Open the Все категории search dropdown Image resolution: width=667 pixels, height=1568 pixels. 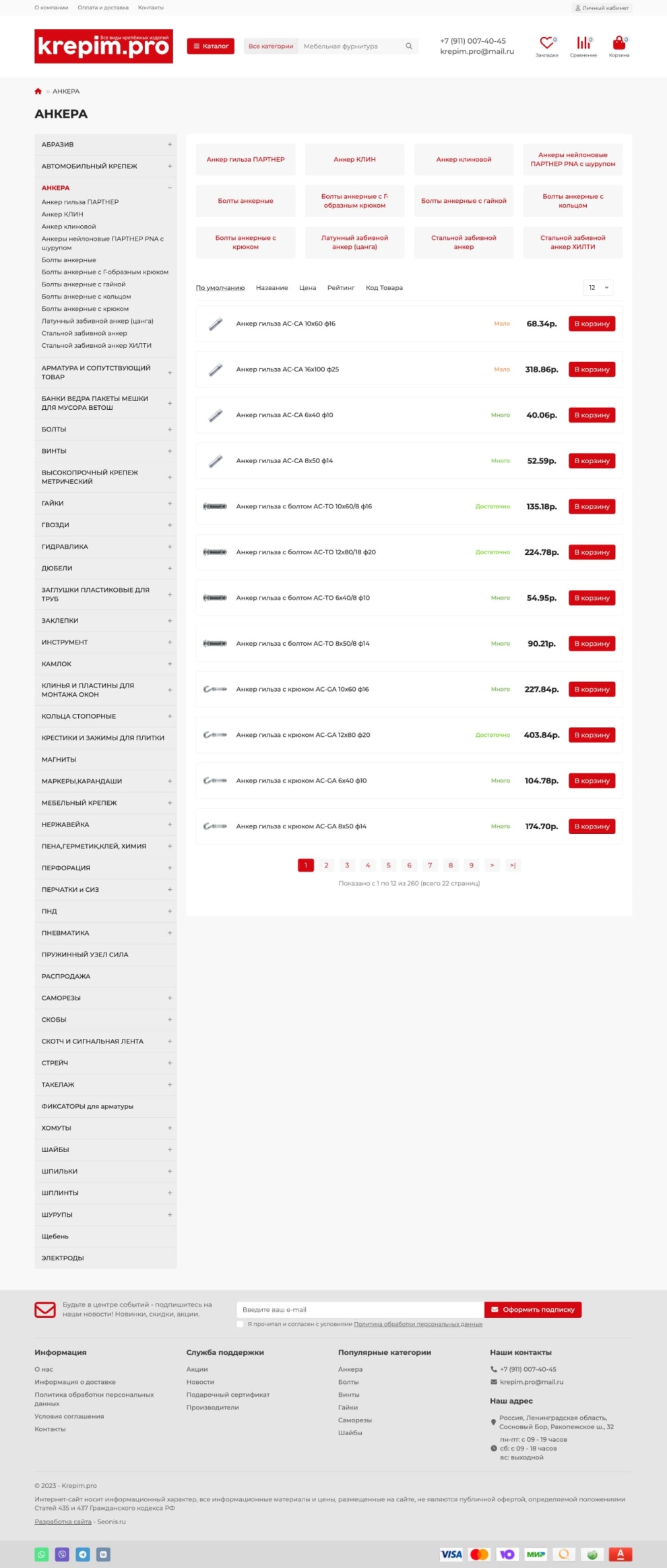pos(271,47)
